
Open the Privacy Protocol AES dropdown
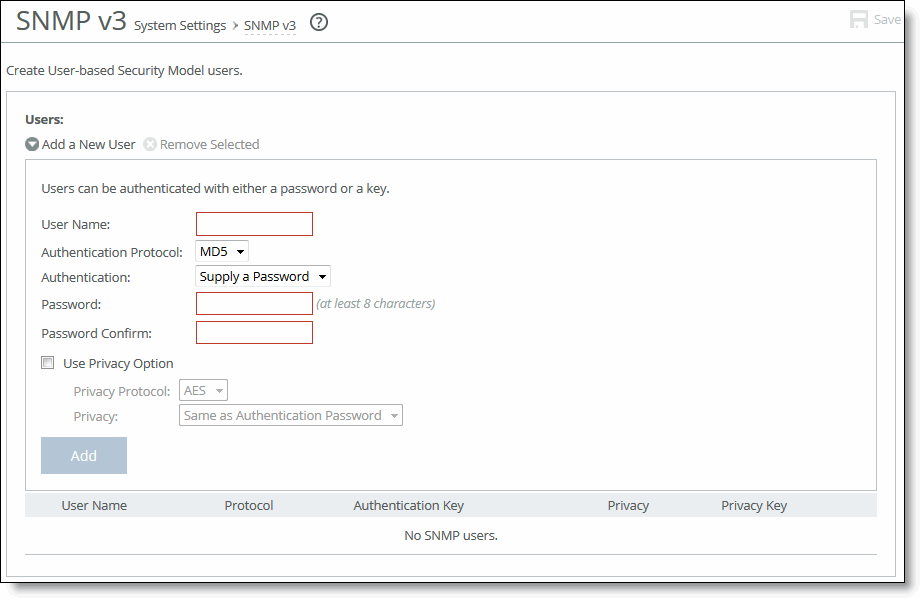coord(203,390)
